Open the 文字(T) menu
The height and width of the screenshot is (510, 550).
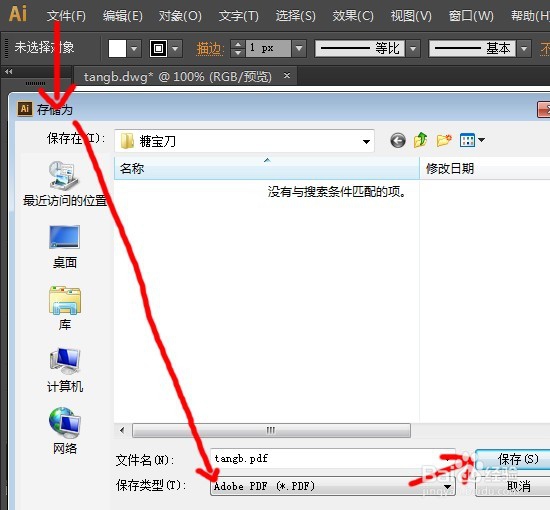tap(239, 15)
